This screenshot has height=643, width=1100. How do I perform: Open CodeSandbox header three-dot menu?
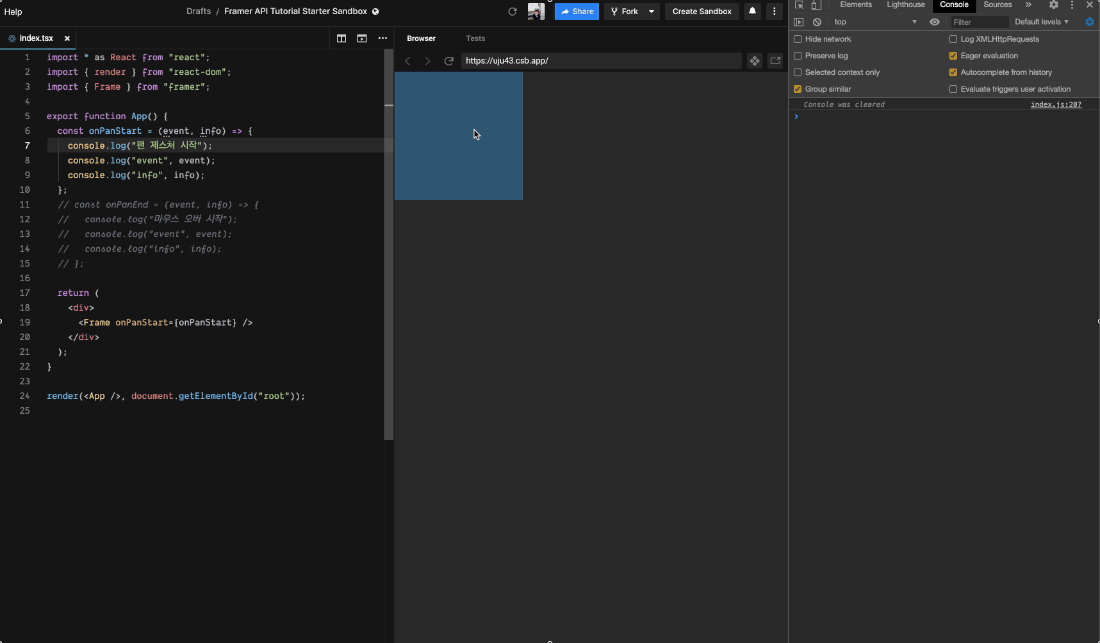[774, 11]
